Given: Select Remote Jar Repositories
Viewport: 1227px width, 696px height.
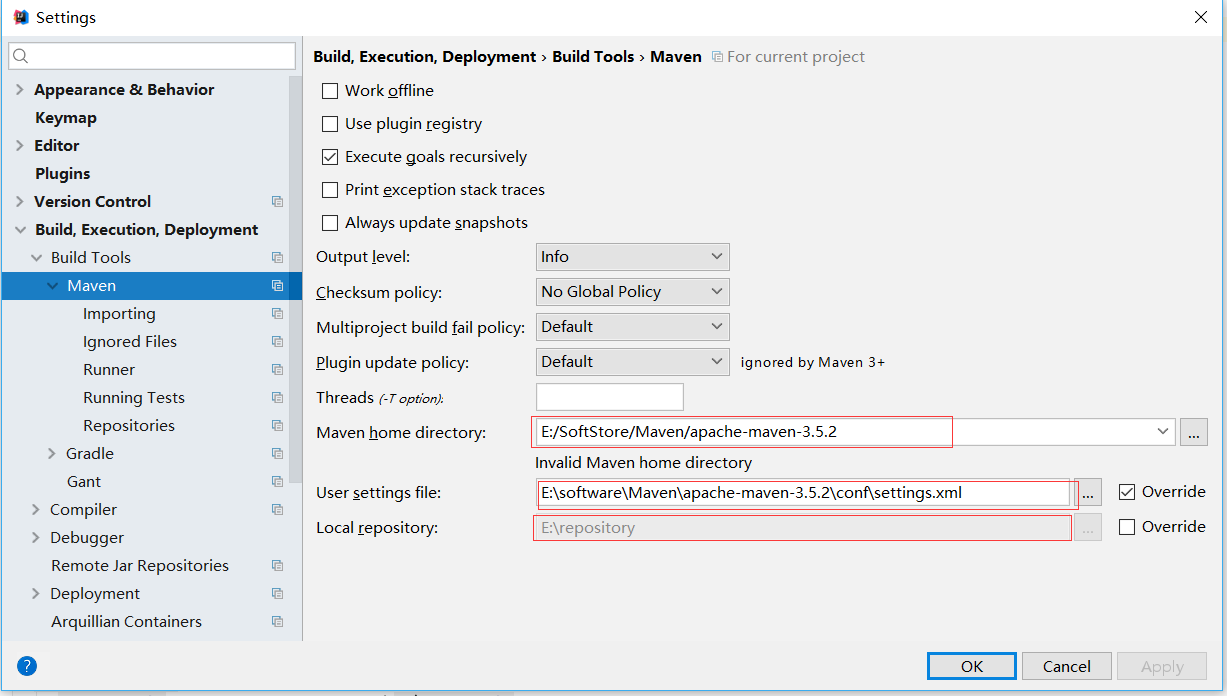Looking at the screenshot, I should (x=140, y=566).
